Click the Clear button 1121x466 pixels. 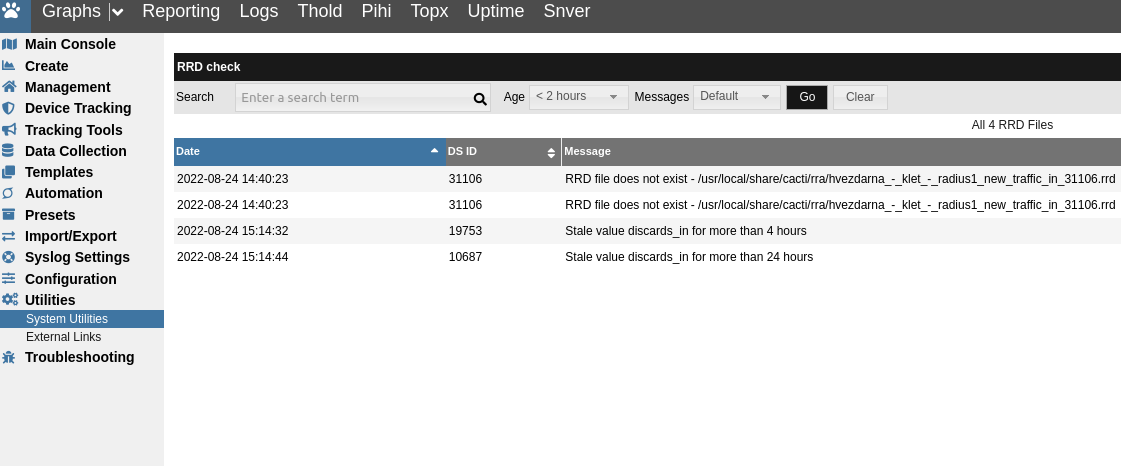[860, 97]
